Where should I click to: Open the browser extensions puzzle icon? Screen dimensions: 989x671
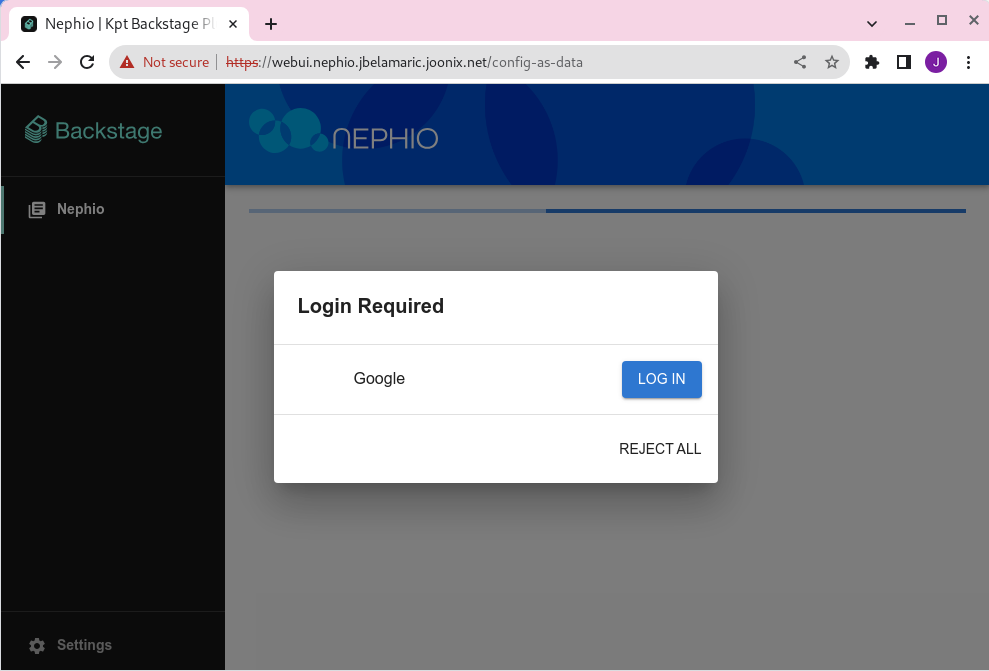(x=871, y=61)
